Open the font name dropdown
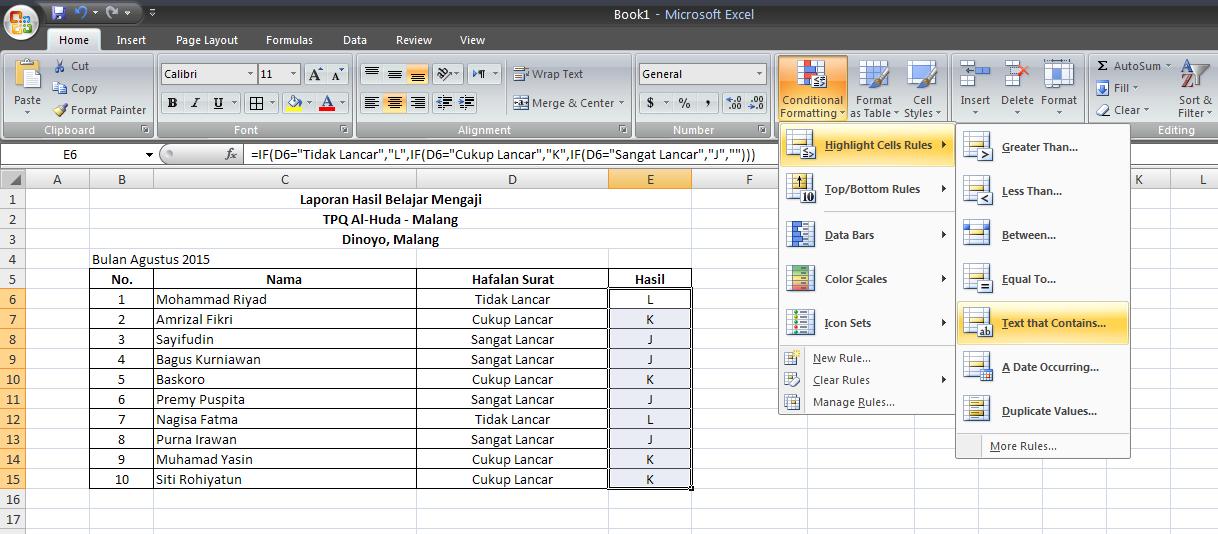This screenshot has width=1218, height=534. click(250, 74)
